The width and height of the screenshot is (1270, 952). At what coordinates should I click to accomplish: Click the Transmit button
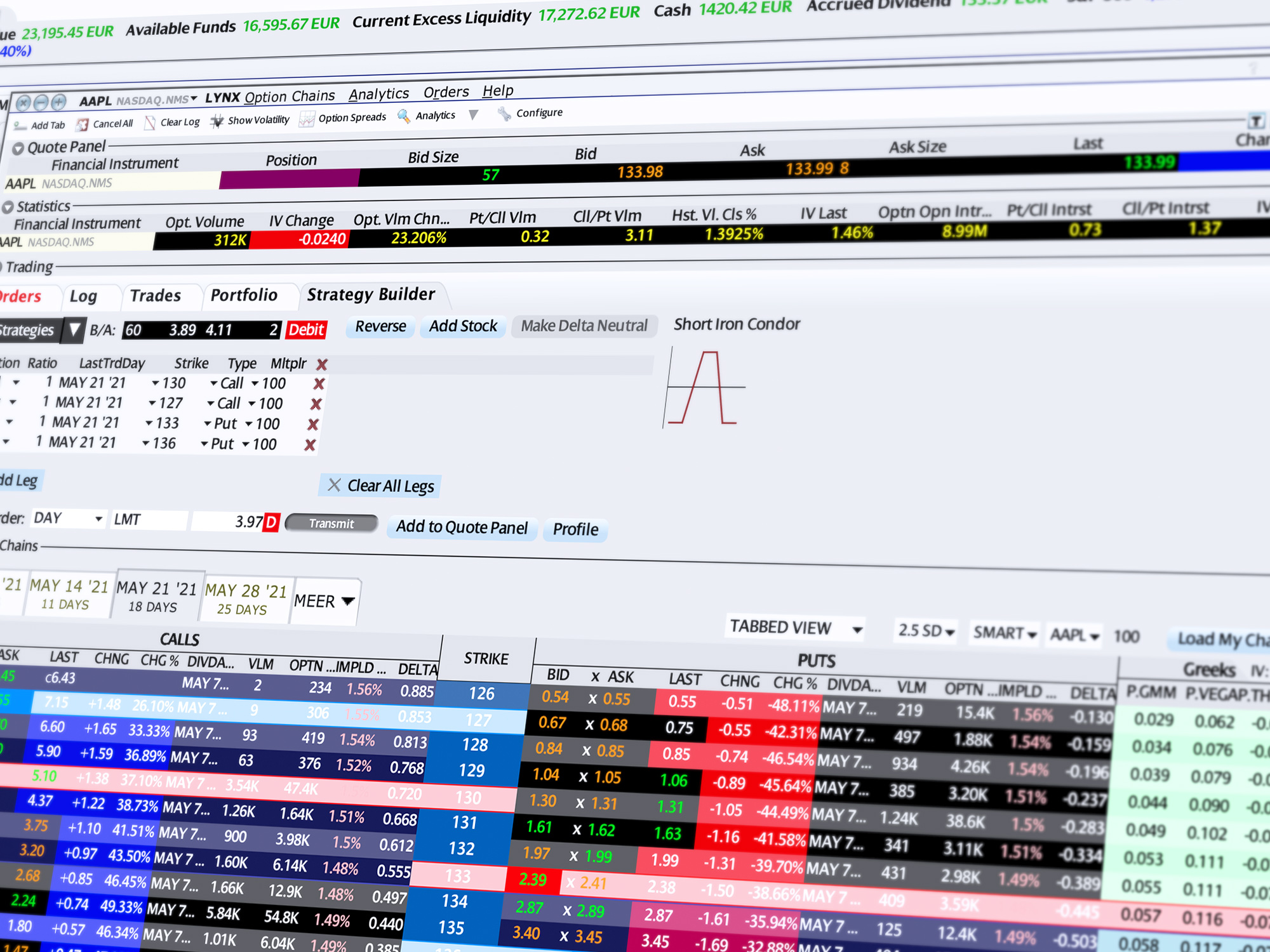pos(331,524)
